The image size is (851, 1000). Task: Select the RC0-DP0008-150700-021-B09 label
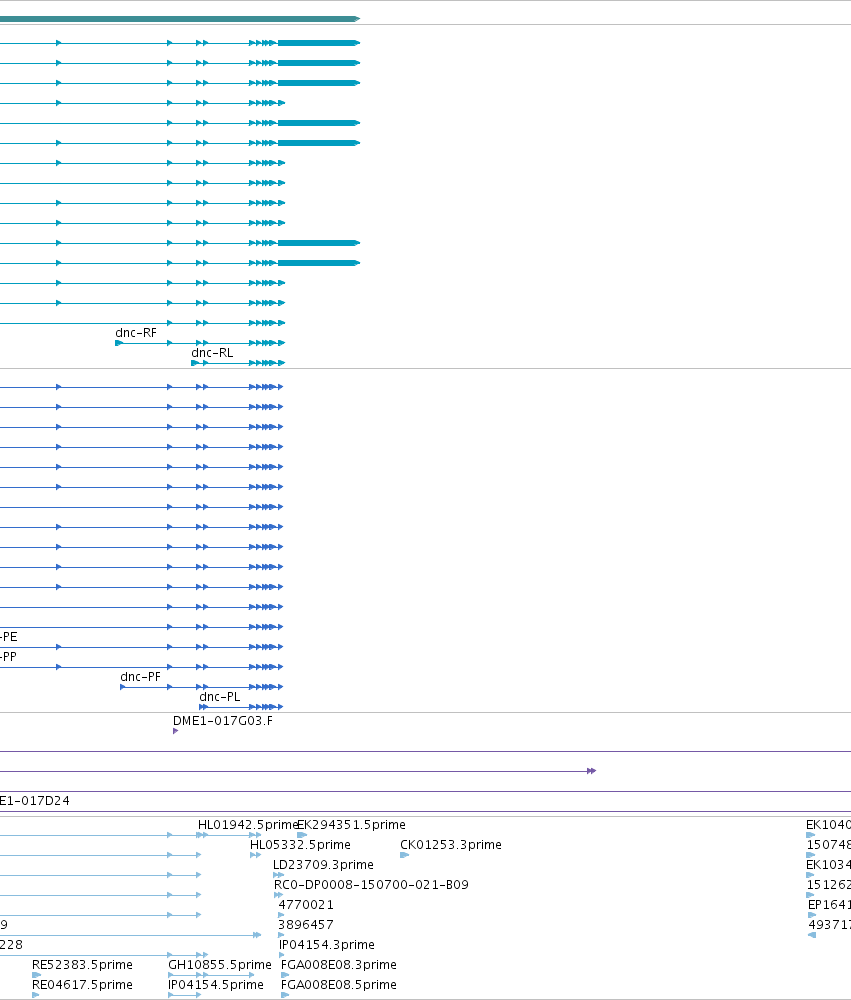pos(371,885)
